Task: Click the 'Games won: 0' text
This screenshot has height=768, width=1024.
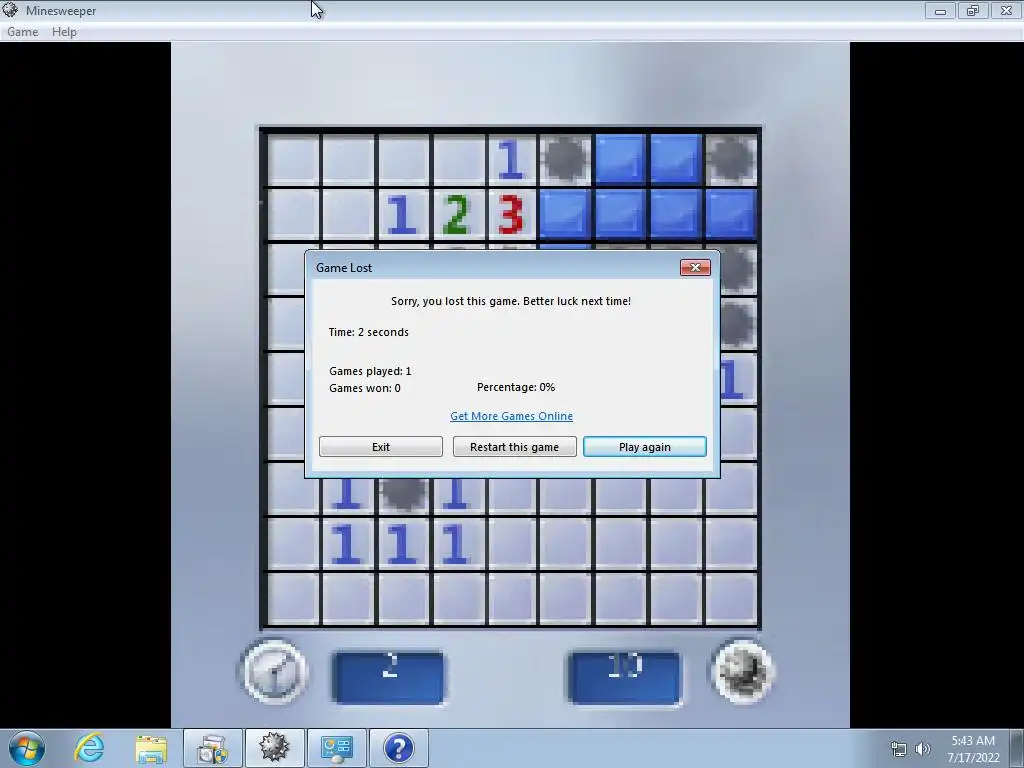Action: [x=364, y=388]
